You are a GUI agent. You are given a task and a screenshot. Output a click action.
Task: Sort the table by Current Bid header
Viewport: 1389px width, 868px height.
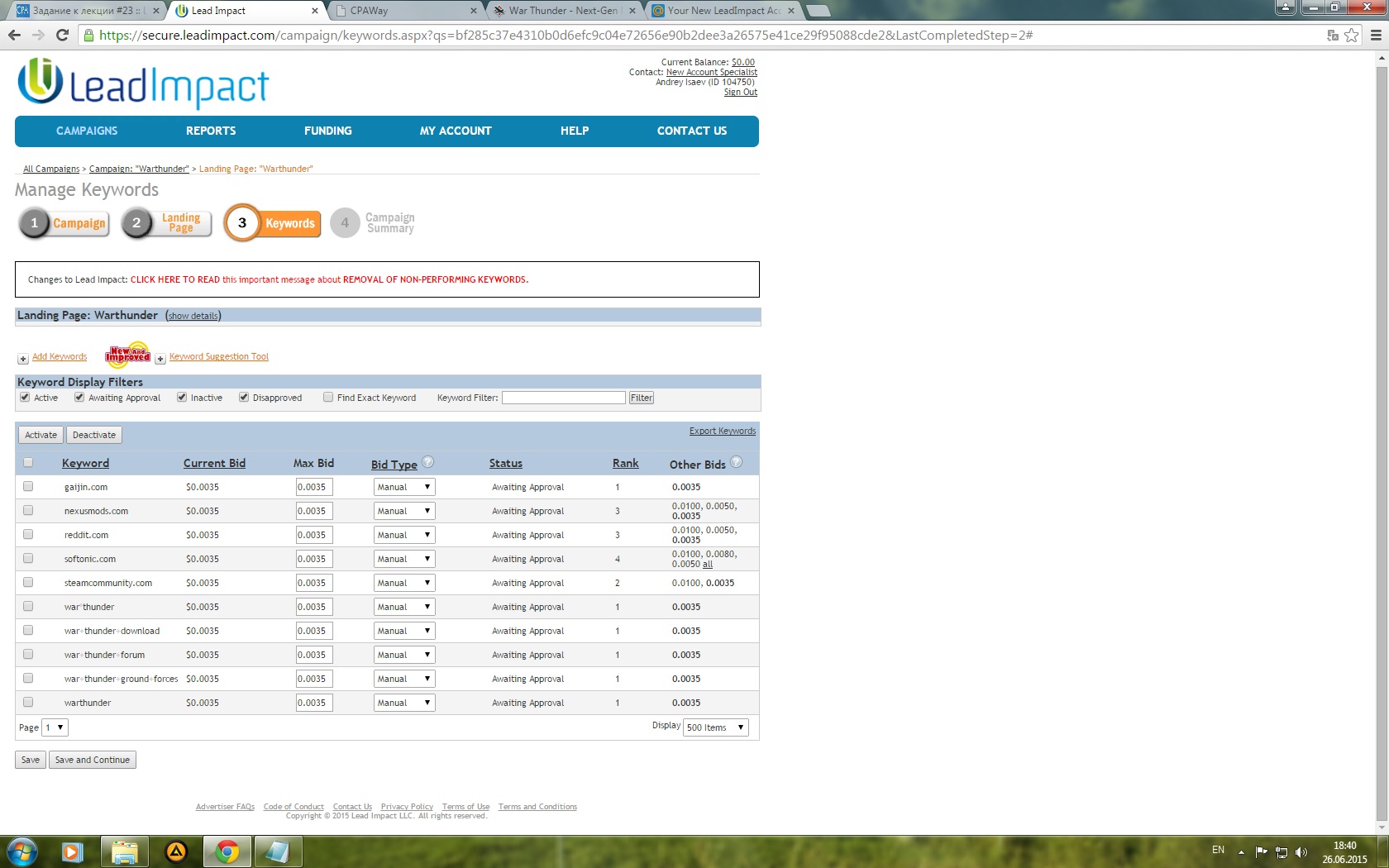pyautogui.click(x=214, y=463)
